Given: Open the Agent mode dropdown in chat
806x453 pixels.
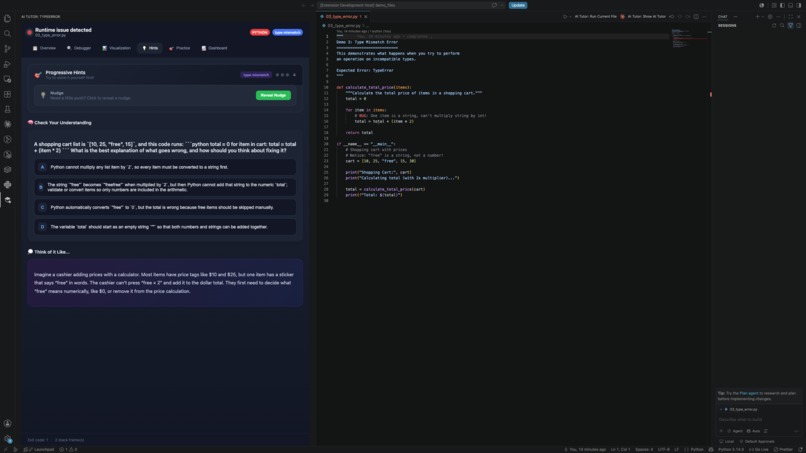Looking at the screenshot, I should coord(735,431).
